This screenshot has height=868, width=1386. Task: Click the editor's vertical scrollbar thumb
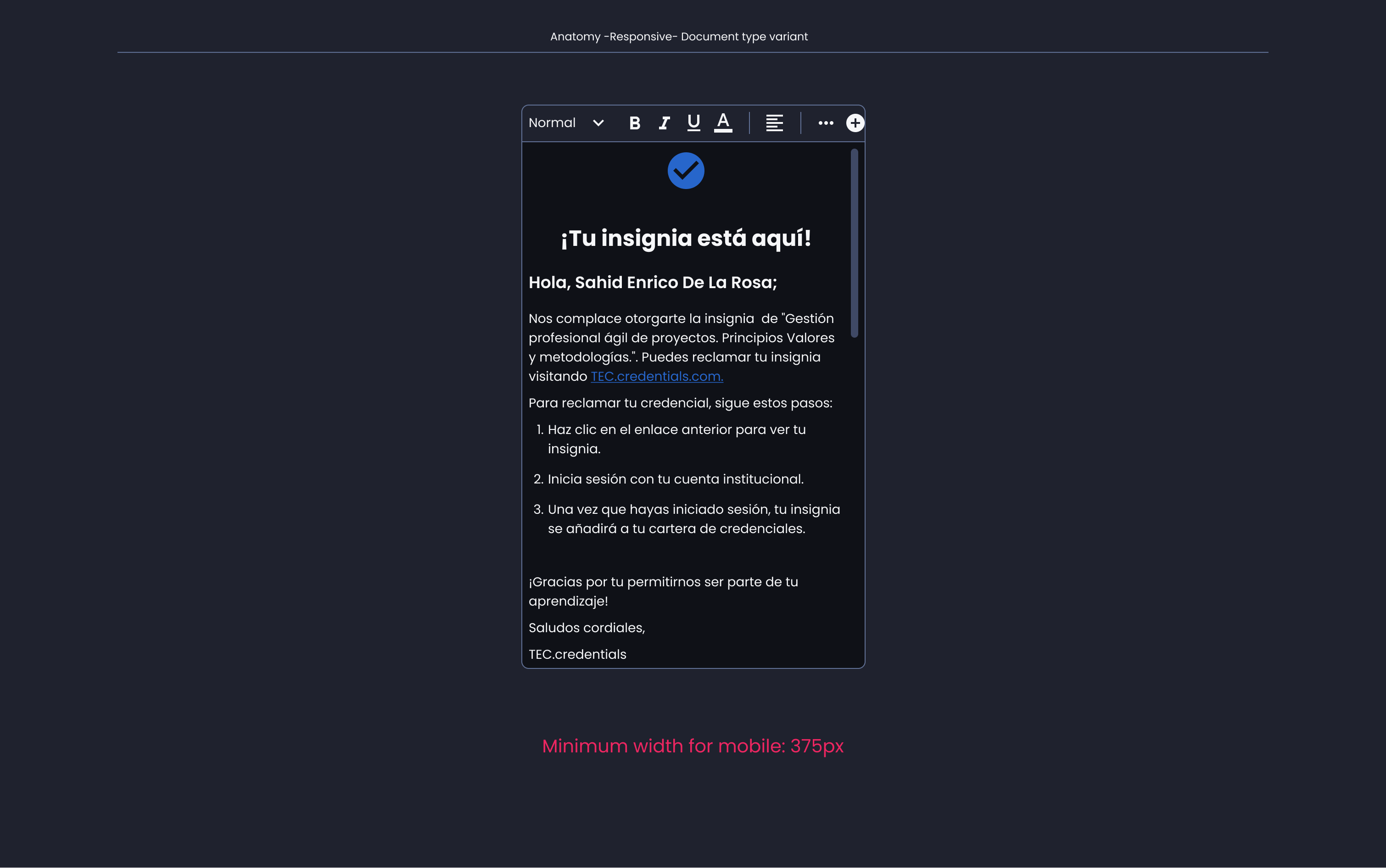point(855,243)
